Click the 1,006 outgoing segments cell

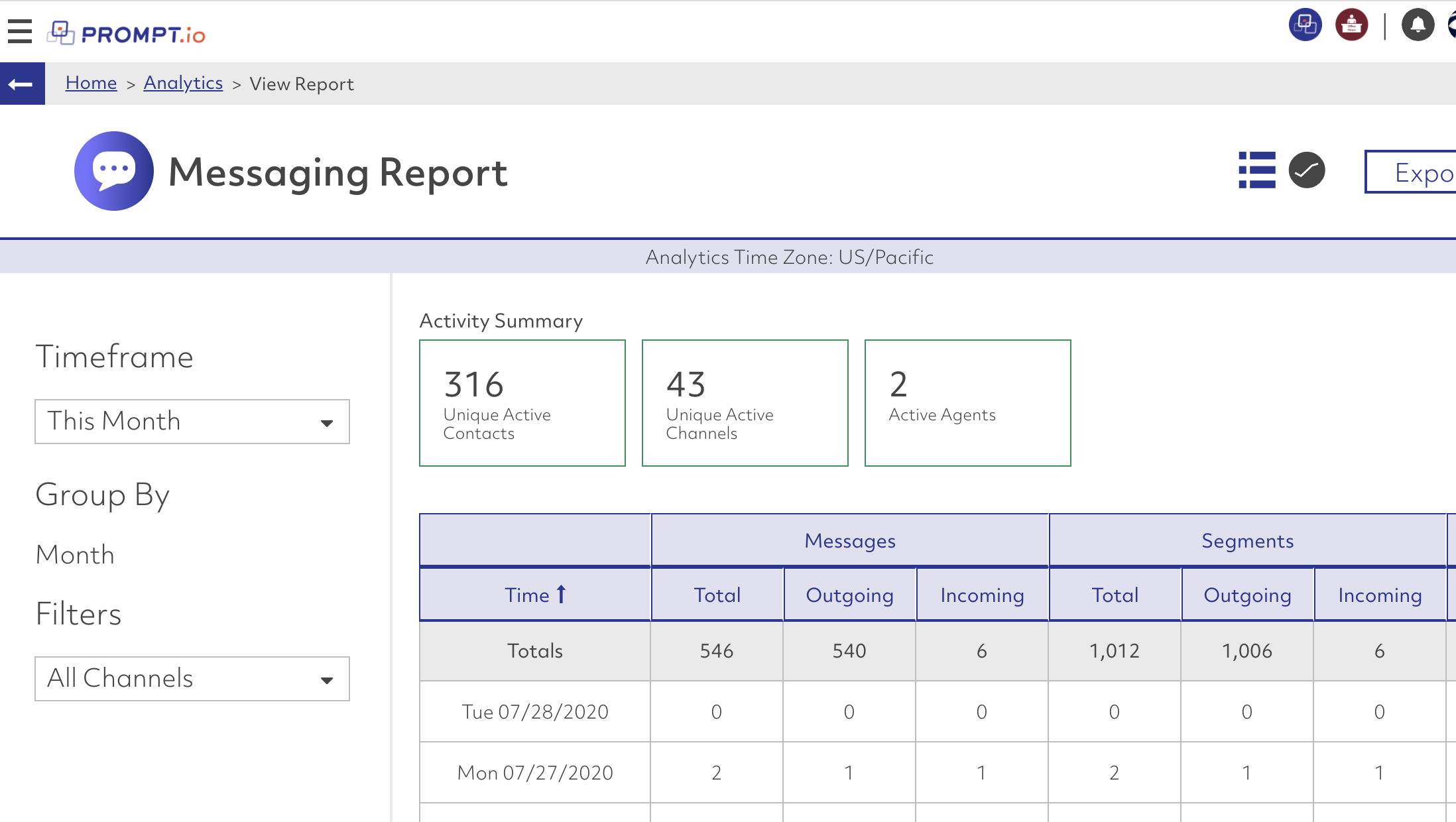click(x=1247, y=651)
